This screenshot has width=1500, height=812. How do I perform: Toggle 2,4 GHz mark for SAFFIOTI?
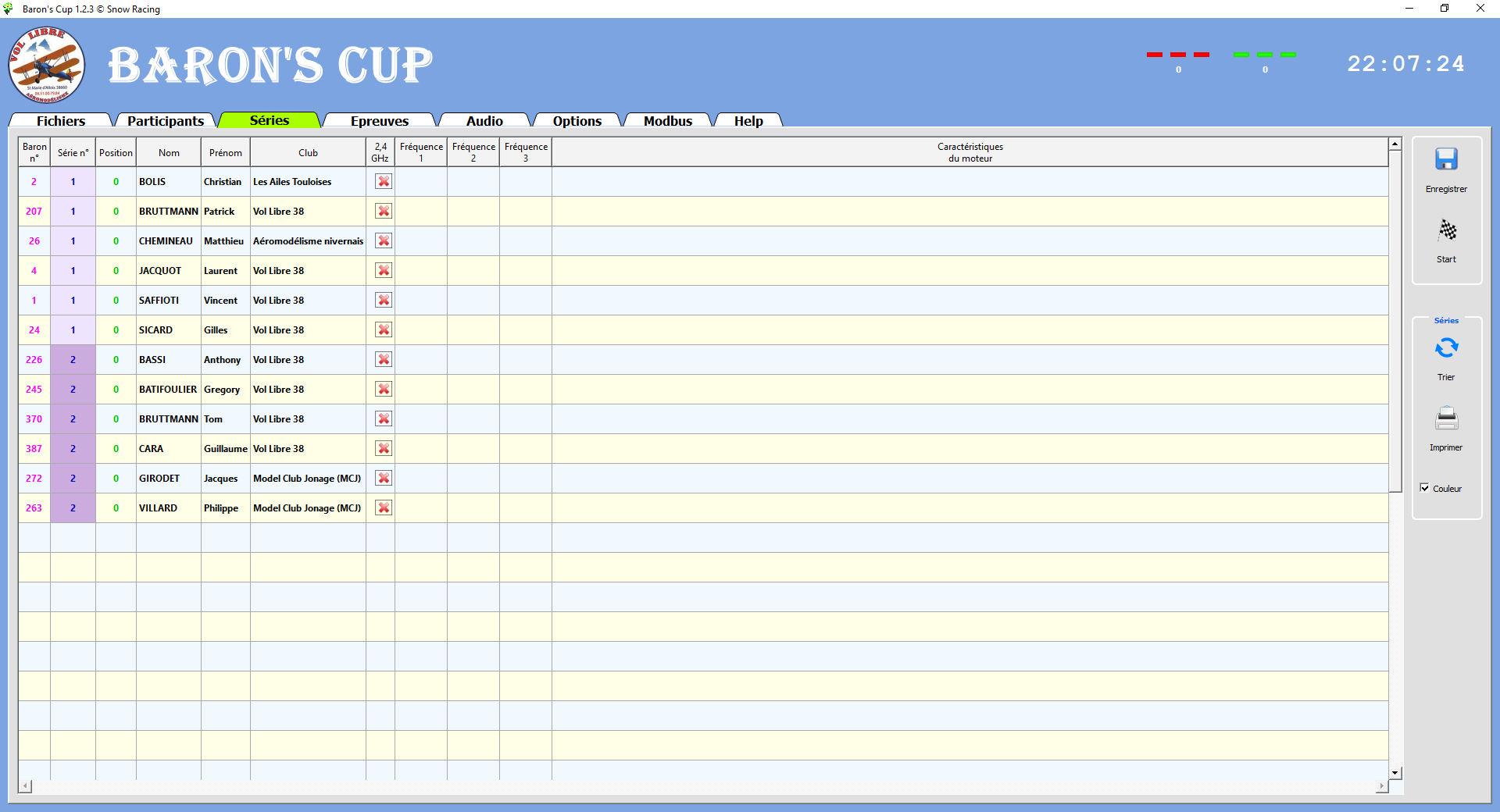coord(384,301)
